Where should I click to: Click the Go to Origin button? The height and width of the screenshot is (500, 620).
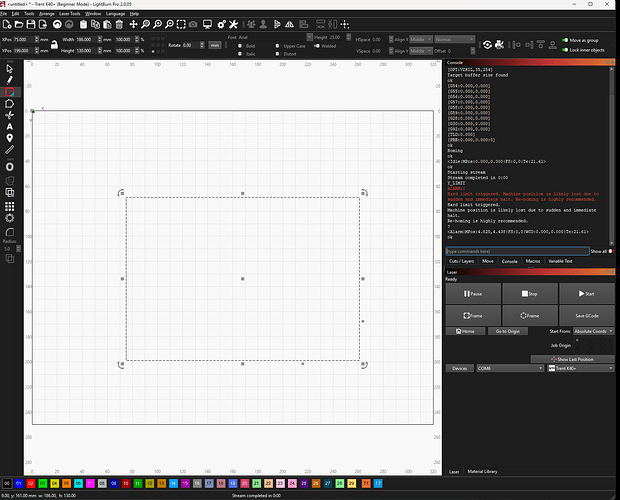[508, 330]
